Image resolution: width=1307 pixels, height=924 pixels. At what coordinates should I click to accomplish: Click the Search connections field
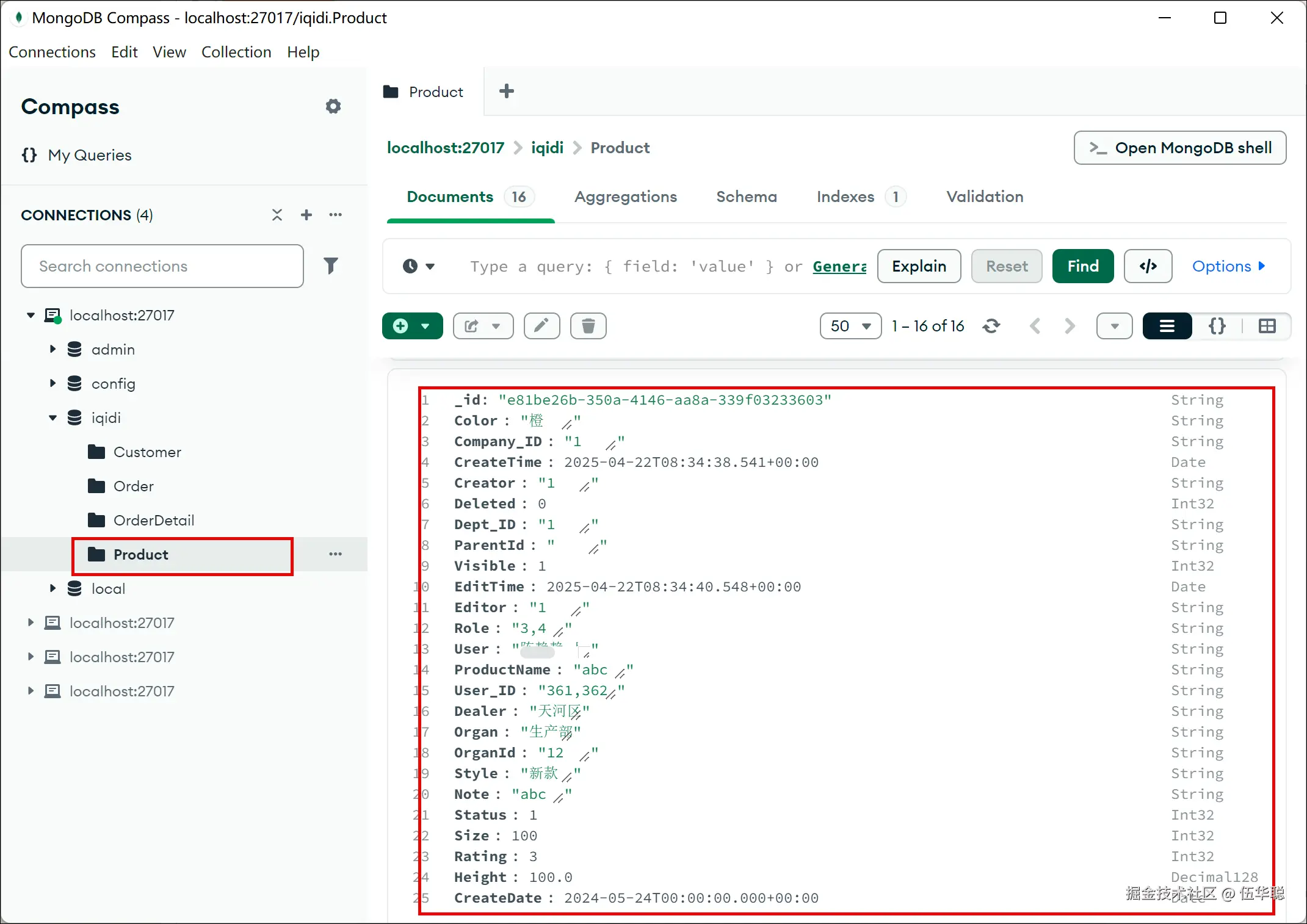[x=162, y=266]
